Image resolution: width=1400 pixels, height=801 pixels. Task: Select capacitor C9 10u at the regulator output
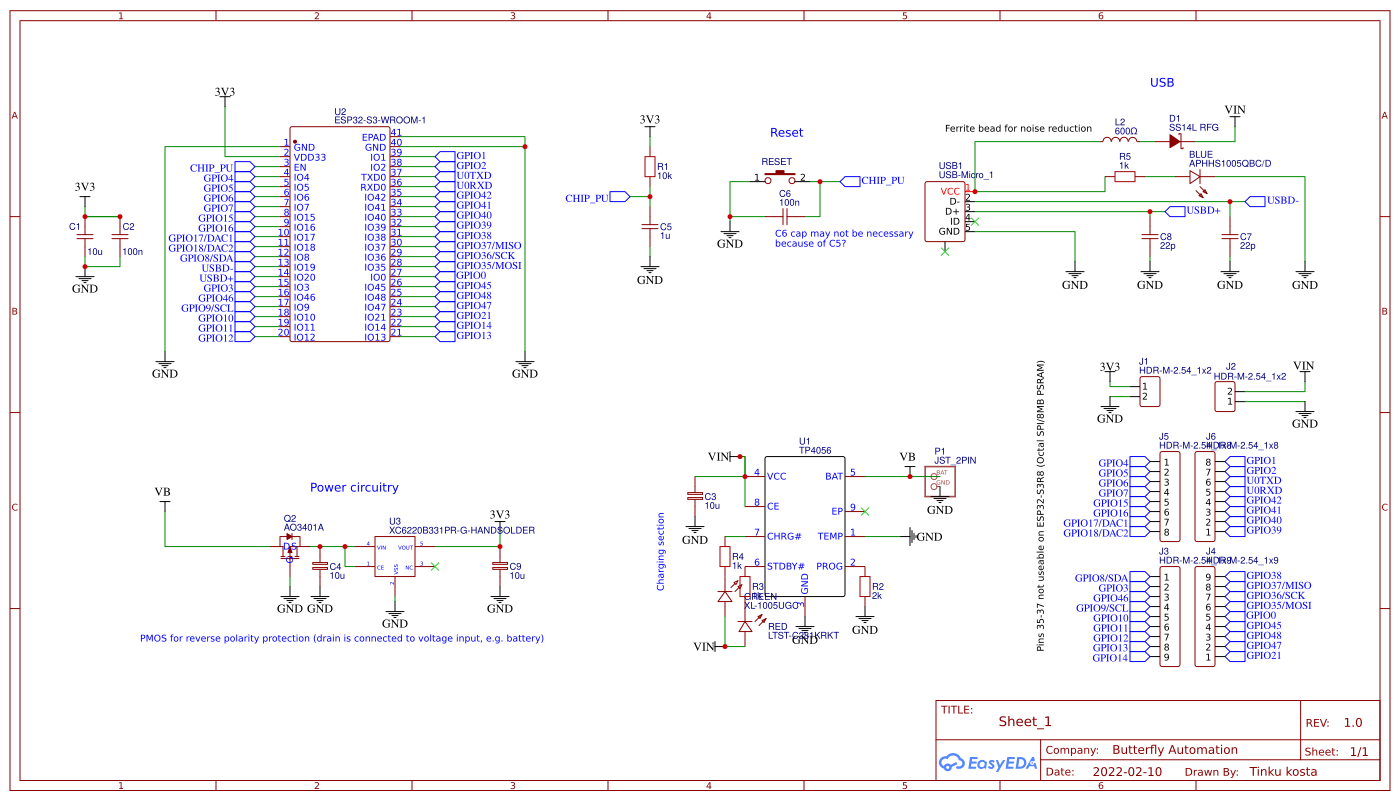[500, 565]
